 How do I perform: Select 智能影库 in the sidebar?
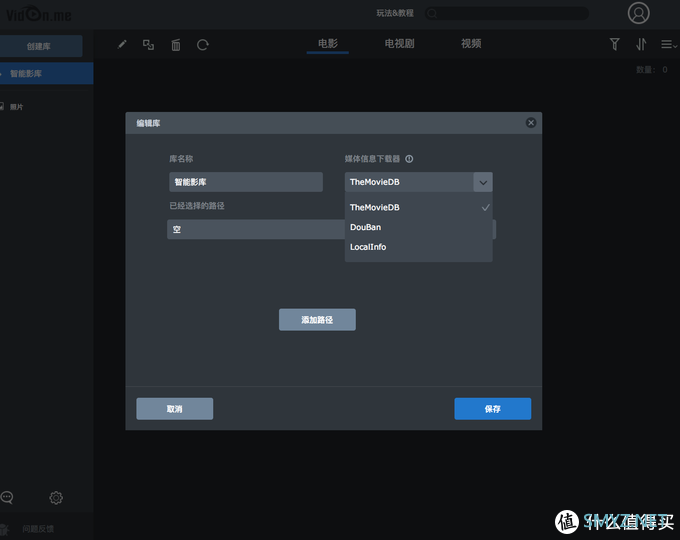click(46, 73)
